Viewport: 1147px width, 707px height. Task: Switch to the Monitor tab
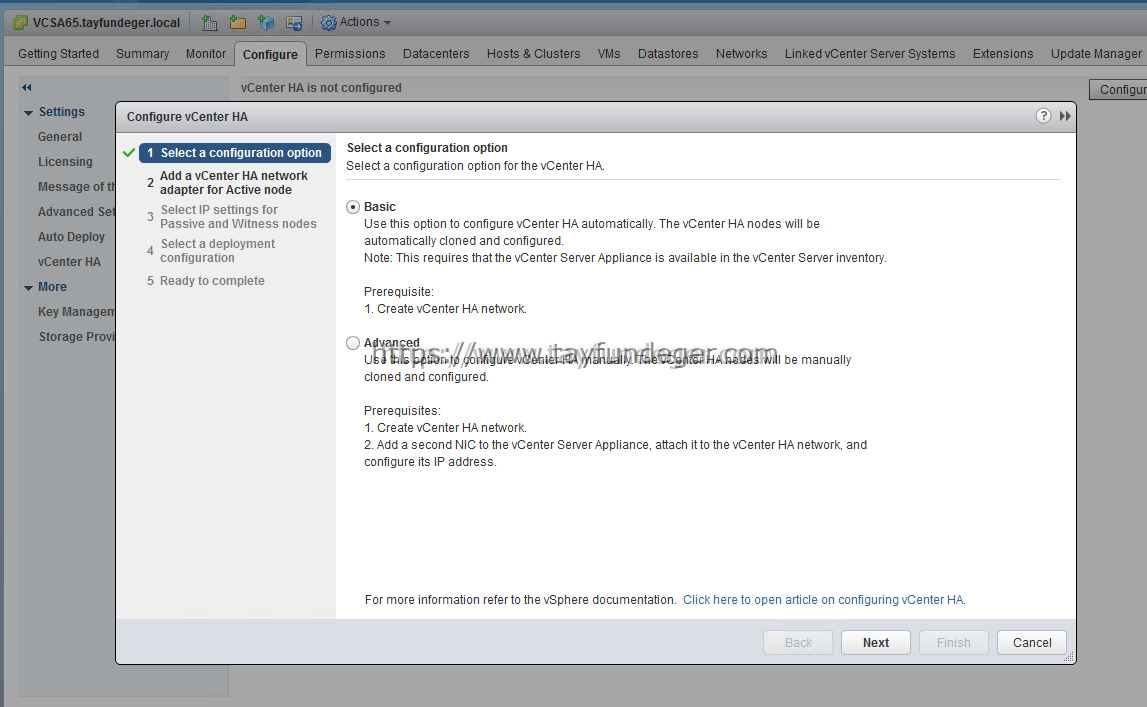pos(206,53)
